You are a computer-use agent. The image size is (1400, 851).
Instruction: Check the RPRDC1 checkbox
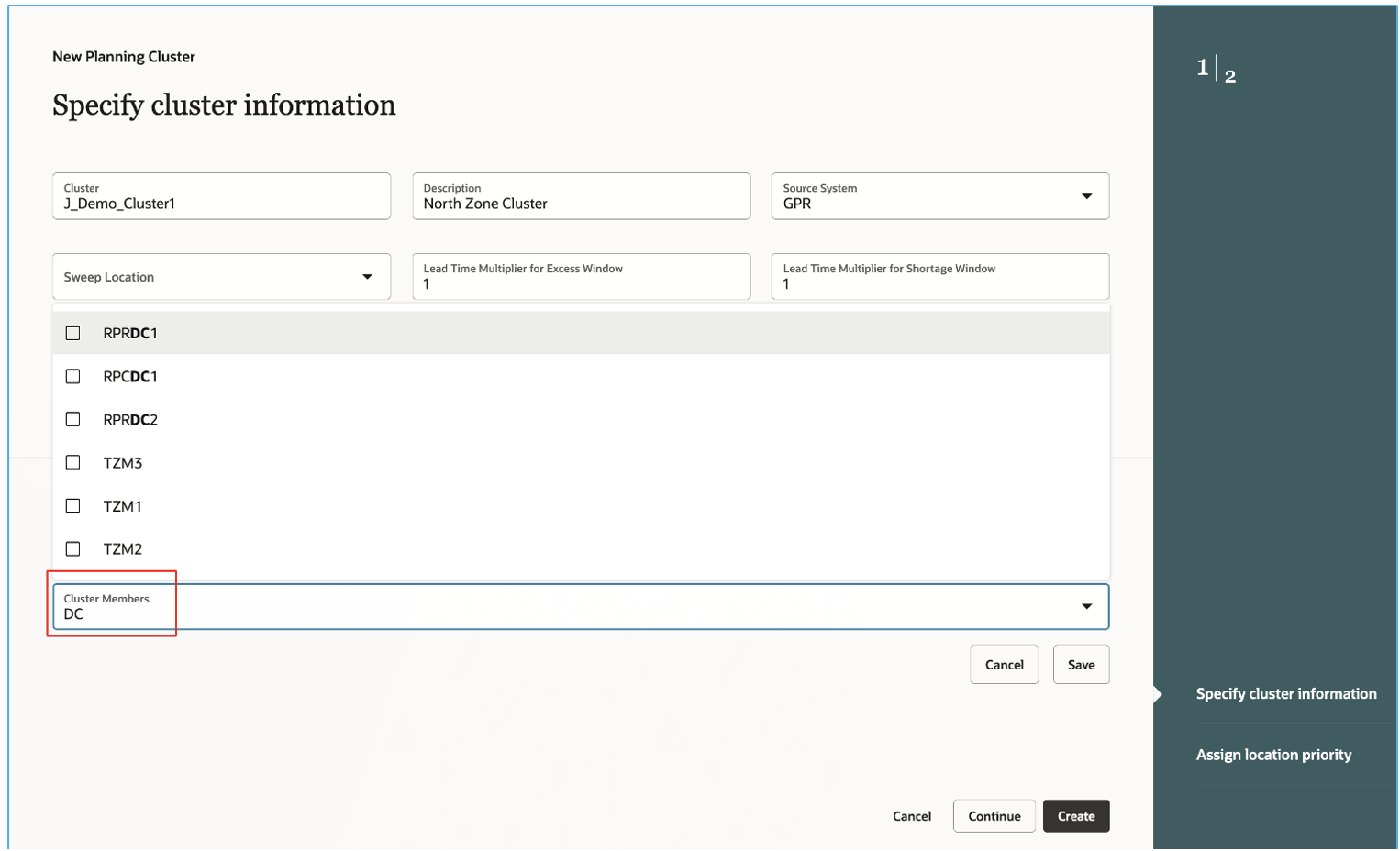coord(73,333)
